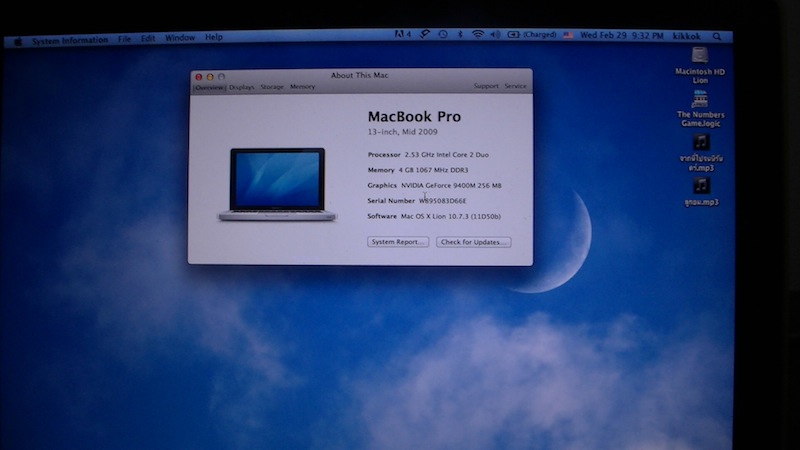Close the About This Mac window
800x450 pixels.
[198, 77]
